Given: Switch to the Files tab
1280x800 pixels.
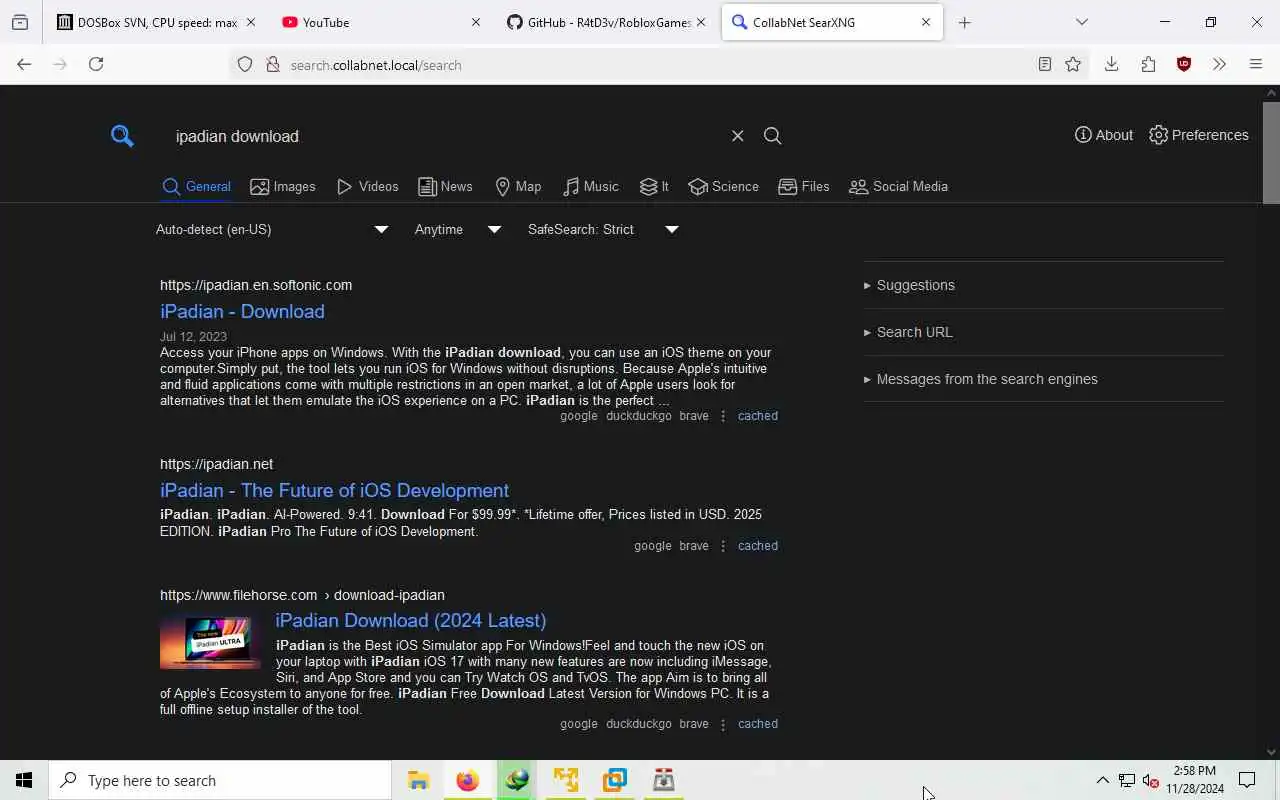Looking at the screenshot, I should (804, 186).
